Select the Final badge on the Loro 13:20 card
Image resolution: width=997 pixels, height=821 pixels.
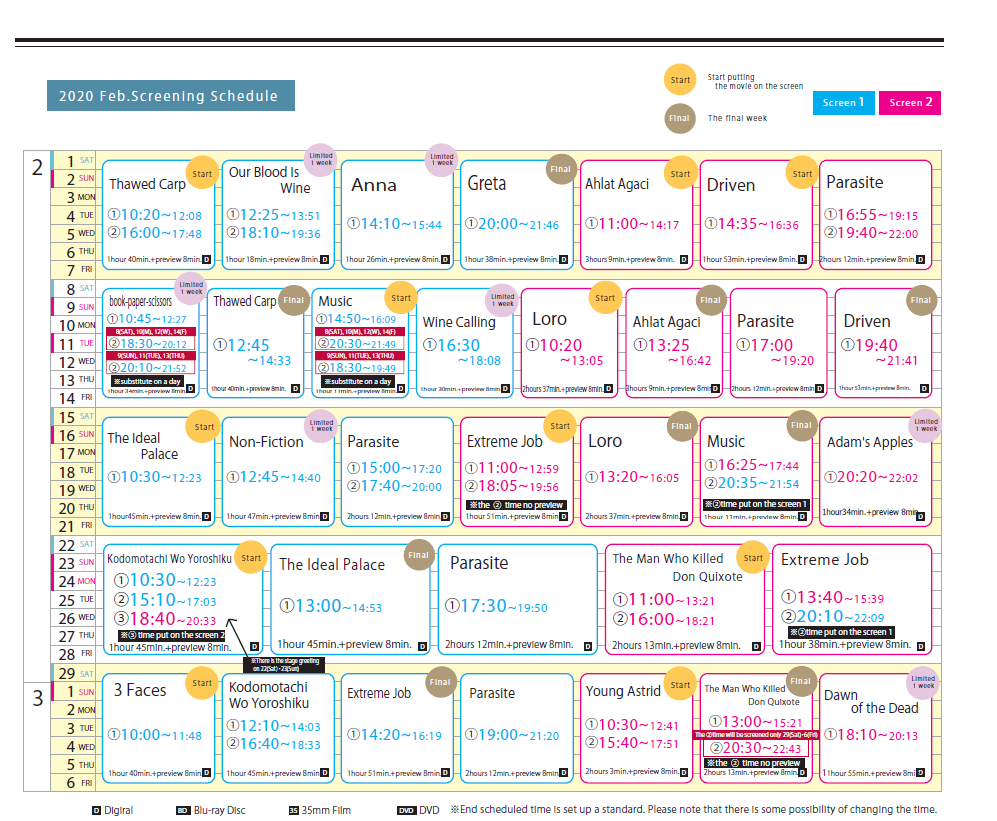[681, 426]
